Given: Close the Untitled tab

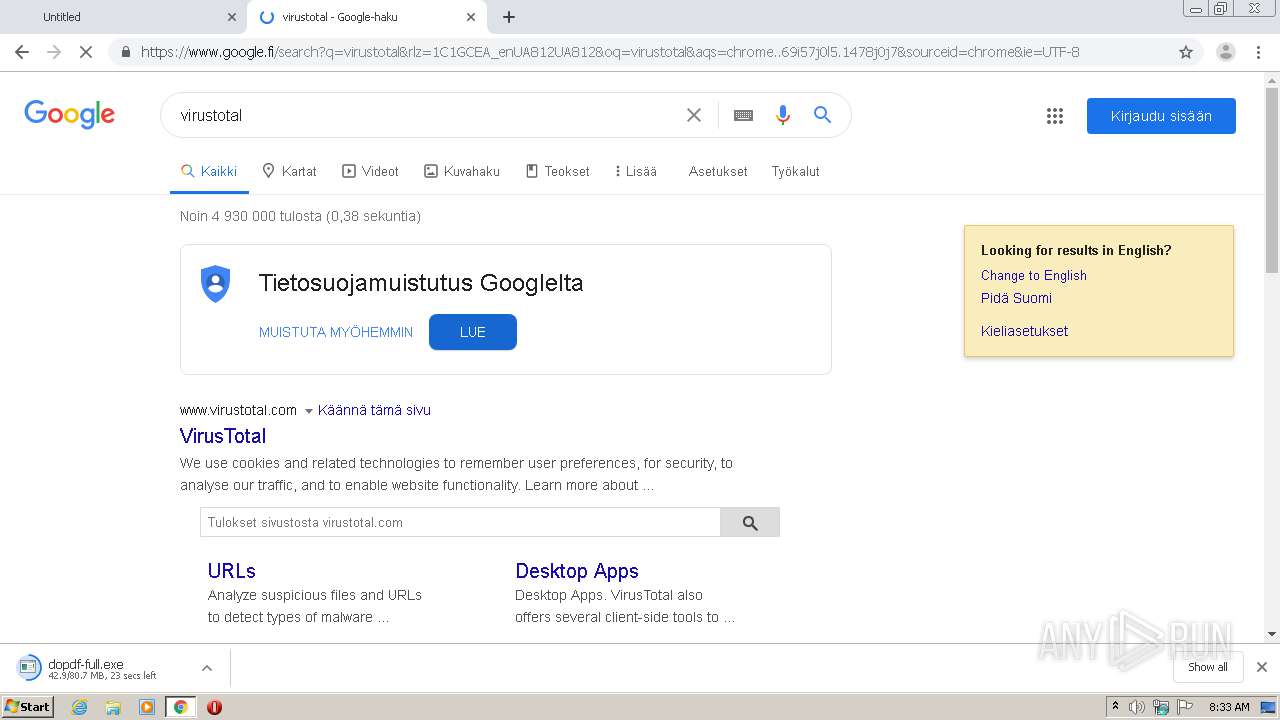Looking at the screenshot, I should click(231, 17).
